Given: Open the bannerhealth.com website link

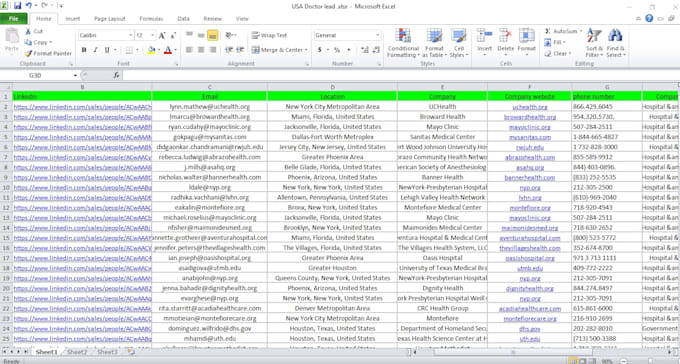Looking at the screenshot, I should tap(530, 177).
